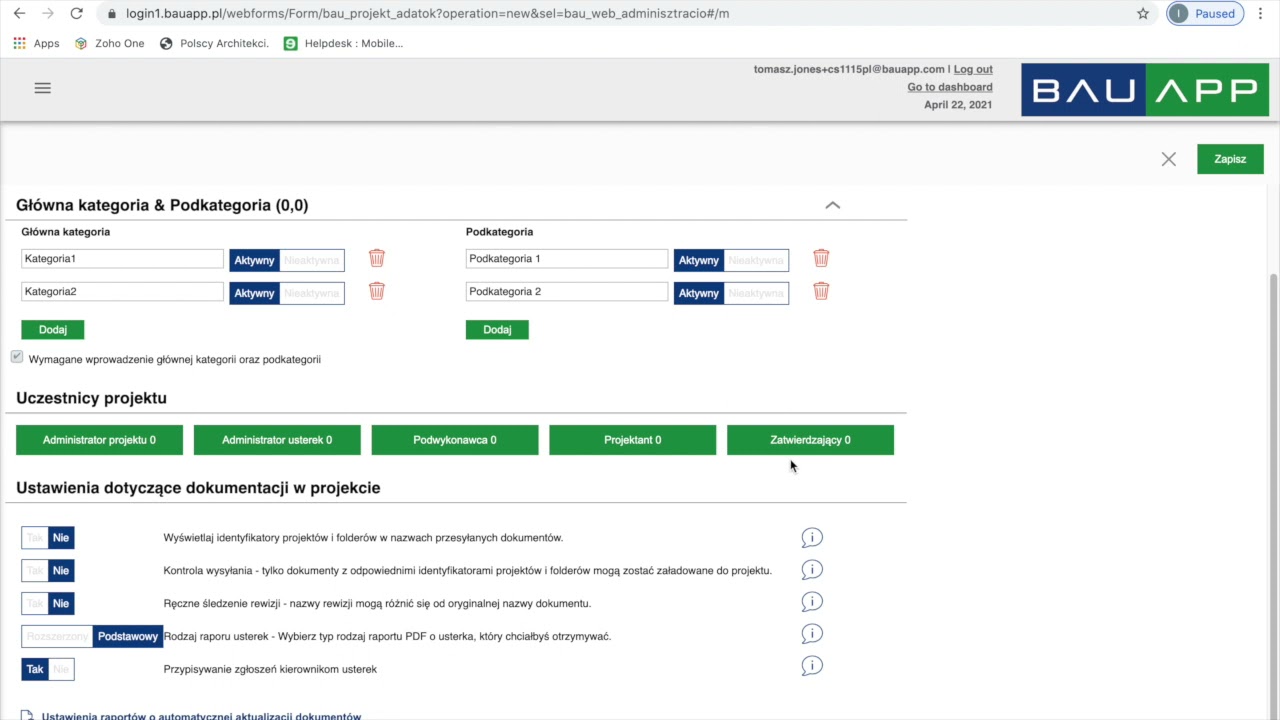Image resolution: width=1280 pixels, height=720 pixels.
Task: Open the Polscy Architekci bookmark
Action: (x=214, y=43)
